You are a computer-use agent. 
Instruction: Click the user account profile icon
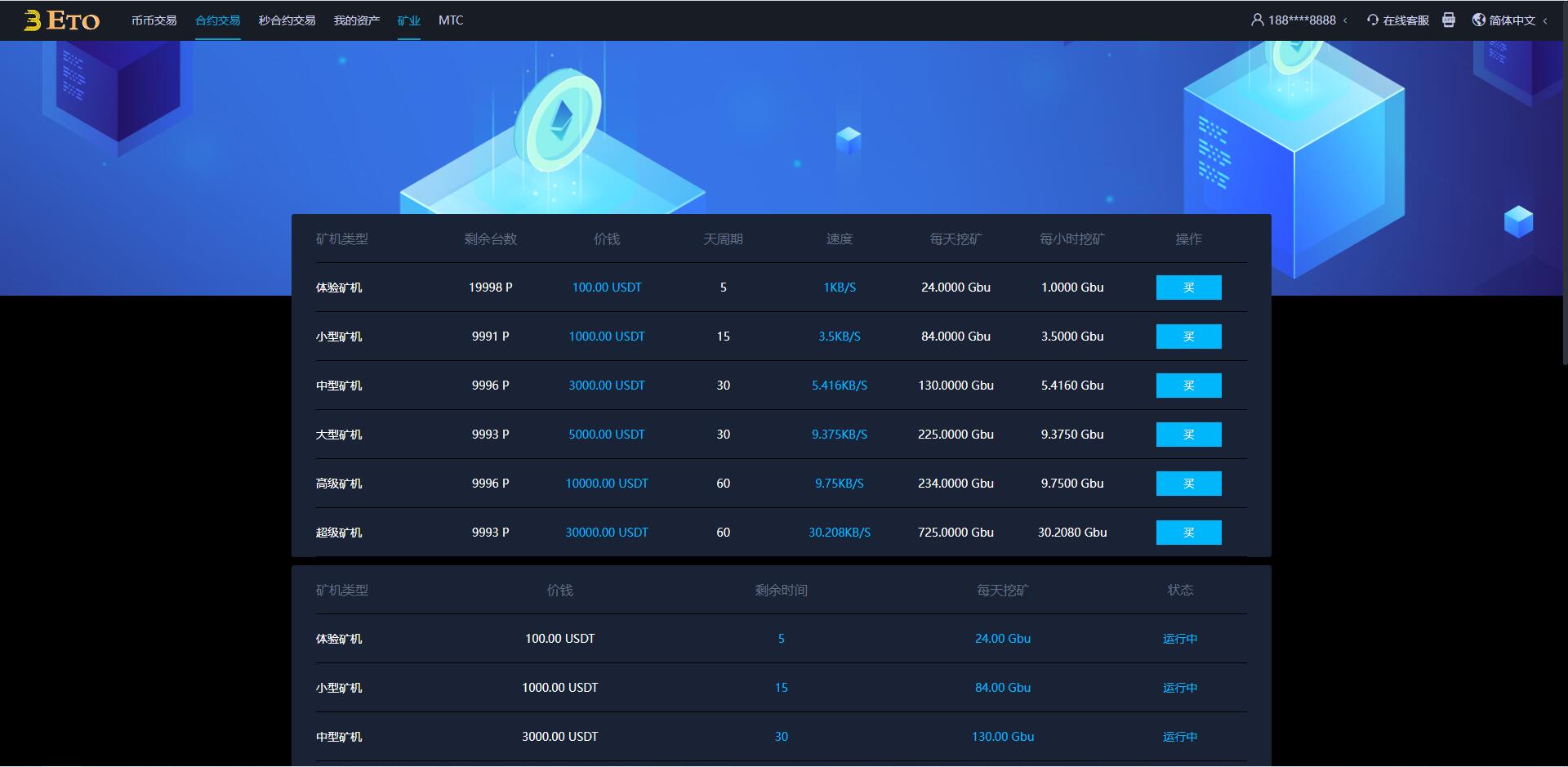(1257, 20)
